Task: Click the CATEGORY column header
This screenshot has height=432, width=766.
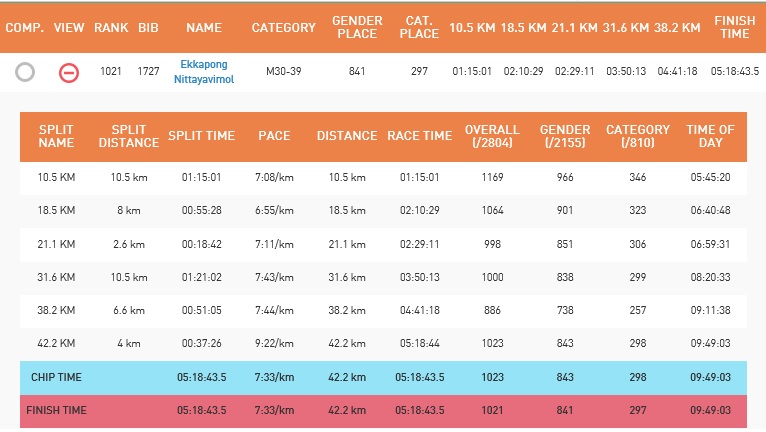Action: coord(284,27)
